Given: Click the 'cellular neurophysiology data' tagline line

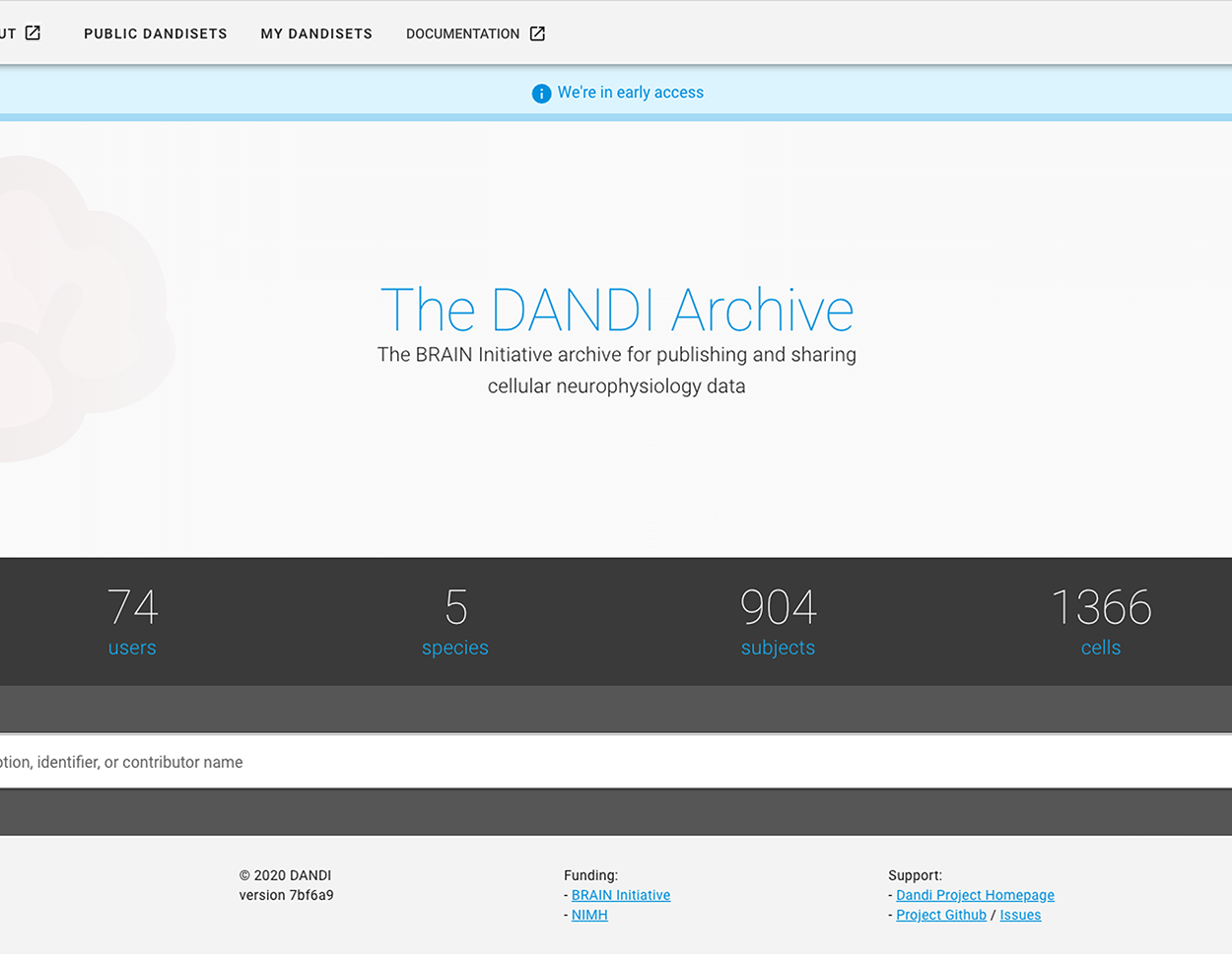Looking at the screenshot, I should 617,386.
